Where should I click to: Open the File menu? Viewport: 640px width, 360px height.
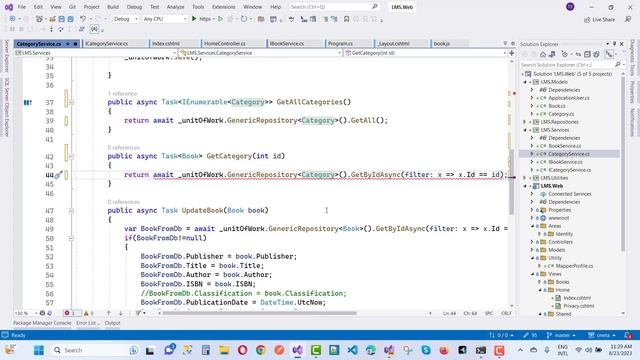tap(22, 7)
